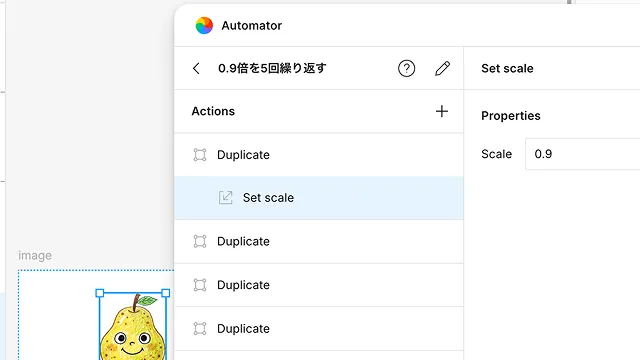Click the Automator title text

coord(251,26)
